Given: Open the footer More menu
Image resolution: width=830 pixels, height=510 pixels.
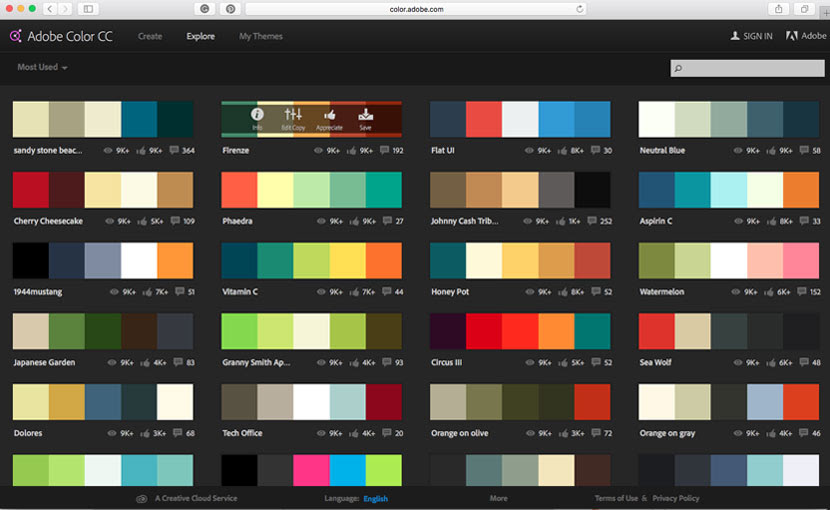Looking at the screenshot, I should (499, 498).
